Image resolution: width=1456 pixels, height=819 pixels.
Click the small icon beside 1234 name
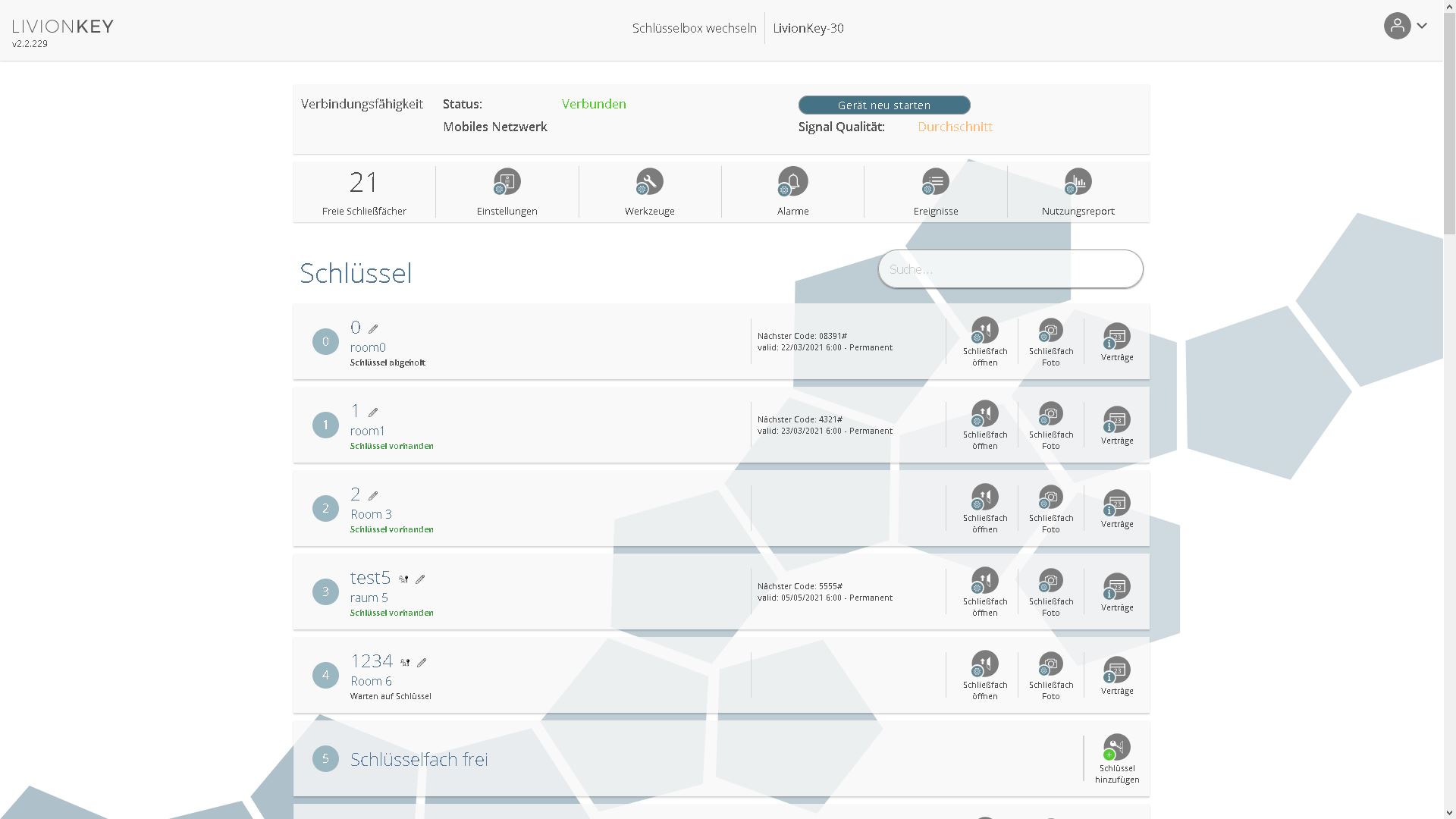[405, 663]
